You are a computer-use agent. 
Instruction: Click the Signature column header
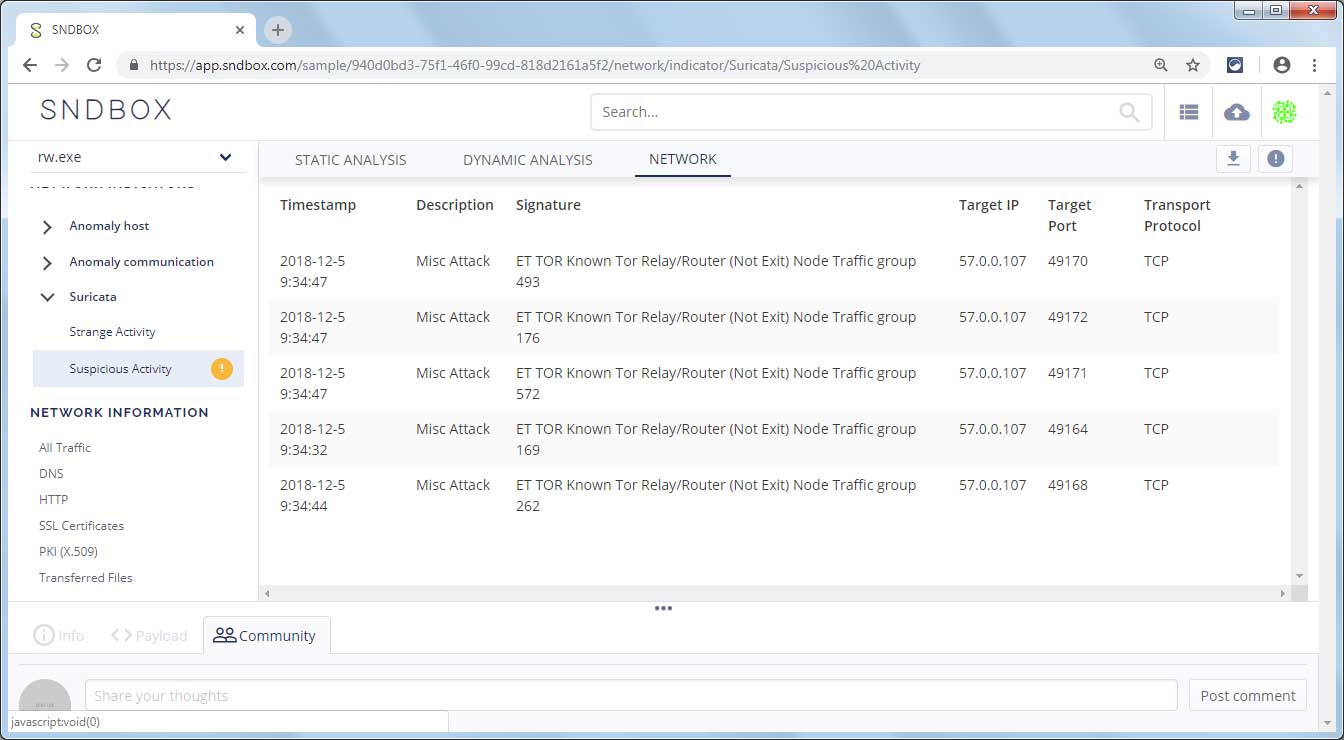pyautogui.click(x=548, y=205)
